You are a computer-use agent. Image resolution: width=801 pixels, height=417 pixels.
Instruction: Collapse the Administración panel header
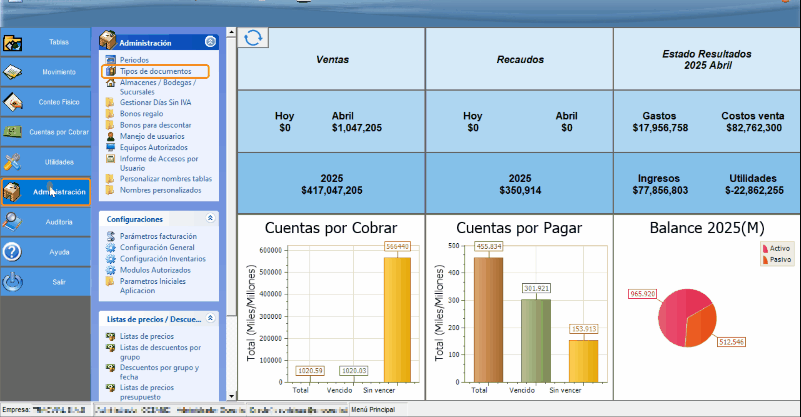(x=210, y=42)
